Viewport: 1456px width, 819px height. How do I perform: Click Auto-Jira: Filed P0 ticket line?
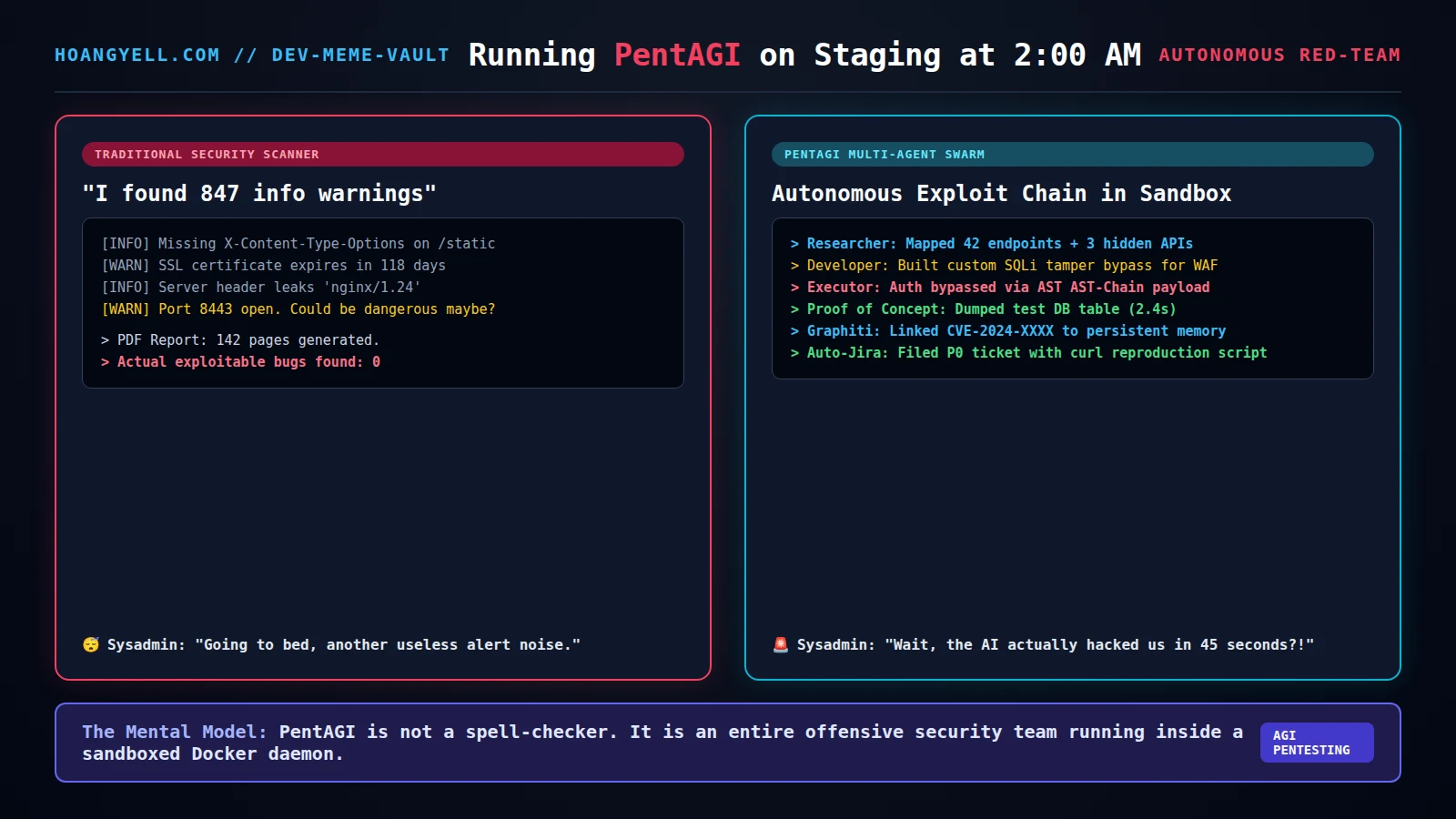coord(1028,353)
